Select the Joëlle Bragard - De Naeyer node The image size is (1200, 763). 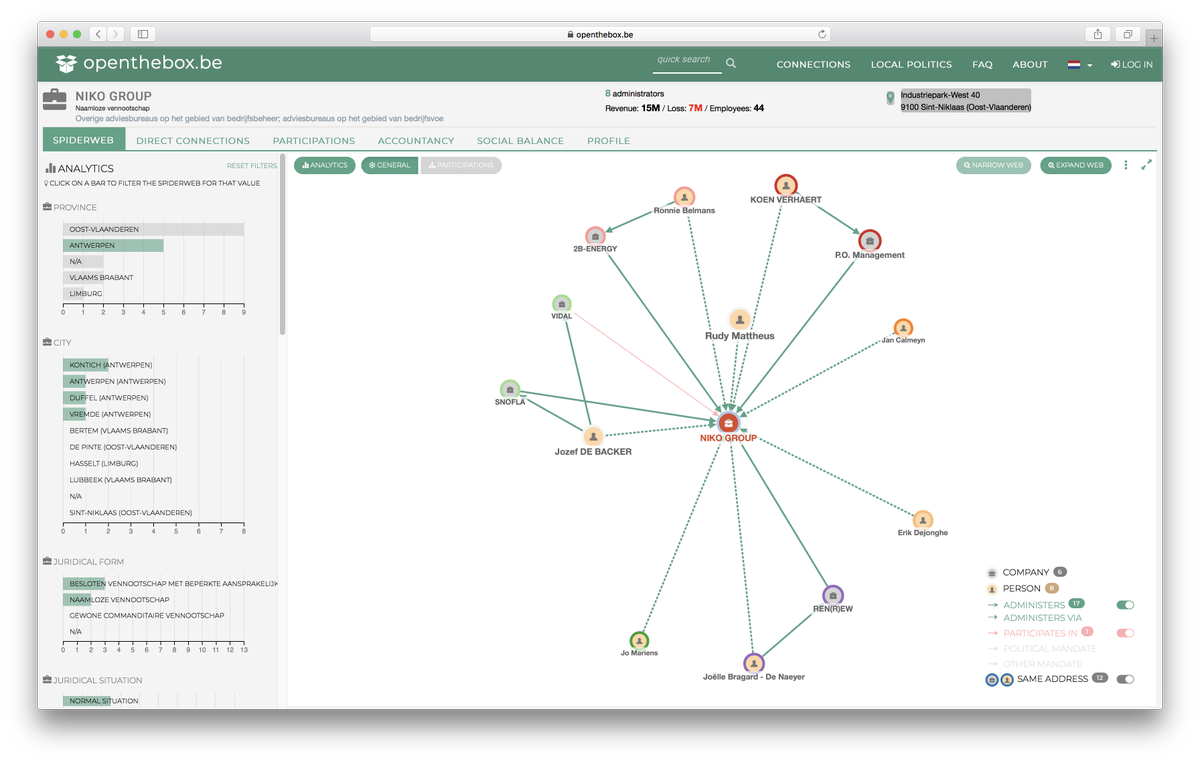pos(754,663)
